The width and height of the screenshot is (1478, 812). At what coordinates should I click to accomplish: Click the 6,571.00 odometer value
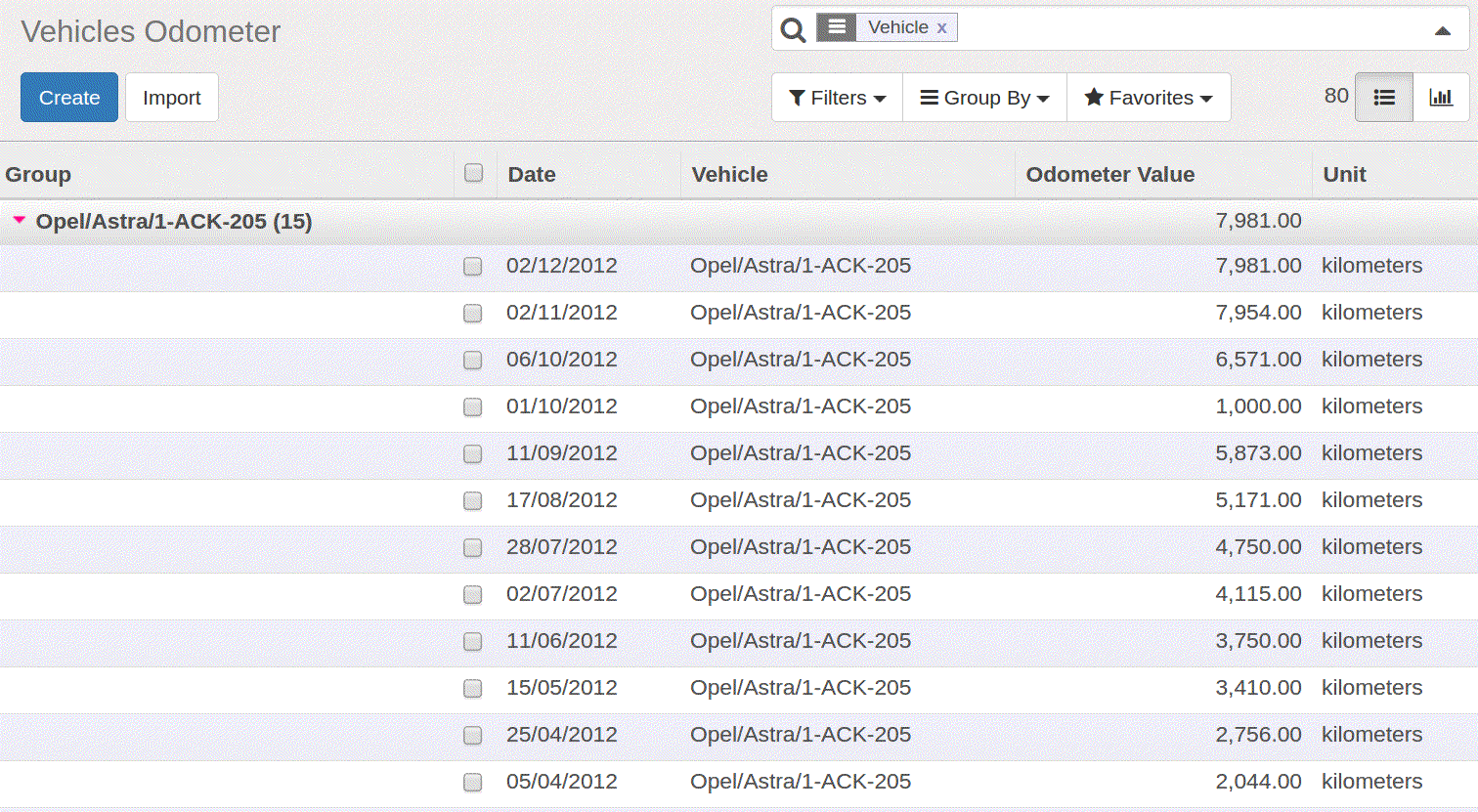click(x=1258, y=360)
